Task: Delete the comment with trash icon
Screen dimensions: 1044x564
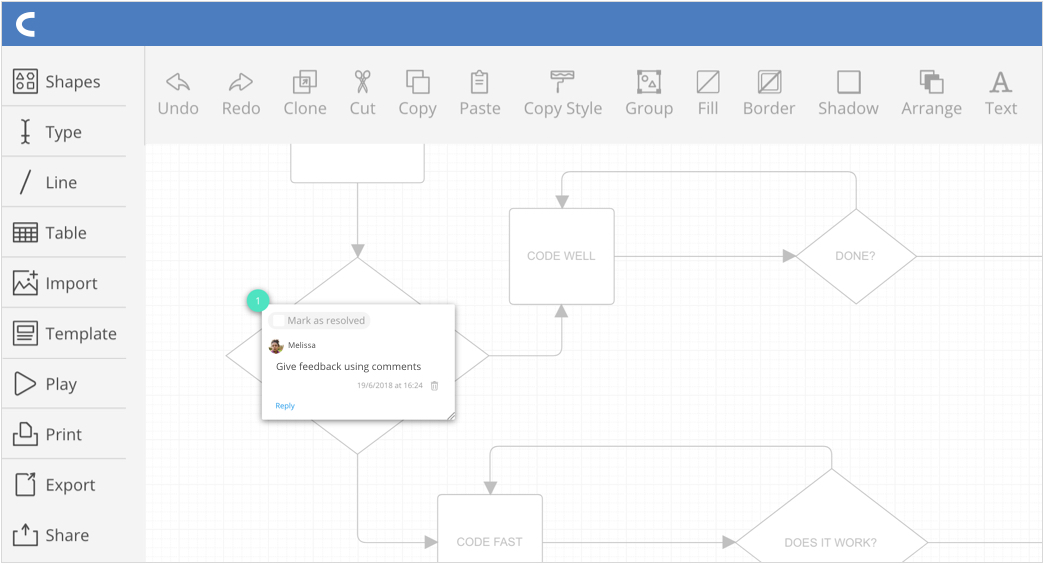Action: pos(434,385)
